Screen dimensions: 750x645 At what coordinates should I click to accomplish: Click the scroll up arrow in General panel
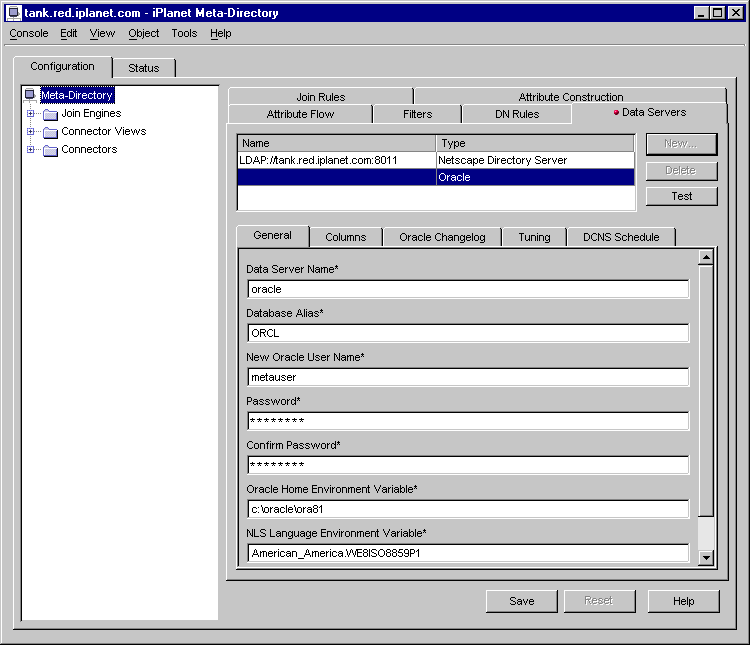pyautogui.click(x=706, y=257)
